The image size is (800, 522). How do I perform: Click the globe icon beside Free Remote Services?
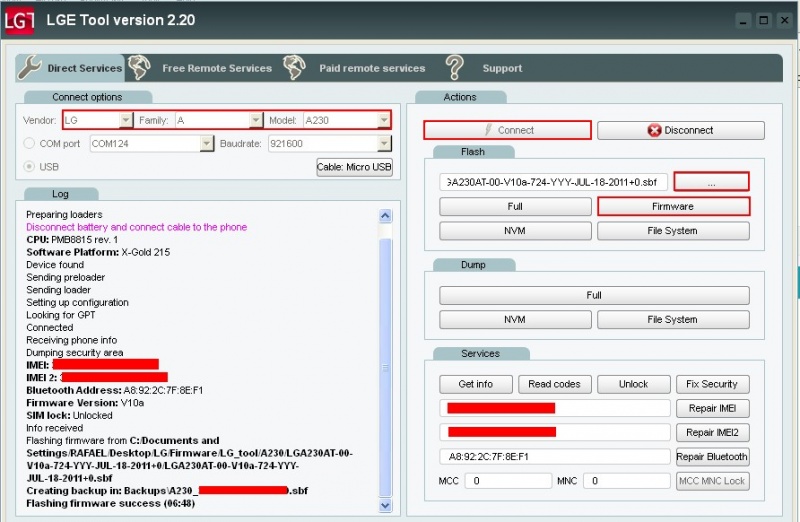pos(139,67)
